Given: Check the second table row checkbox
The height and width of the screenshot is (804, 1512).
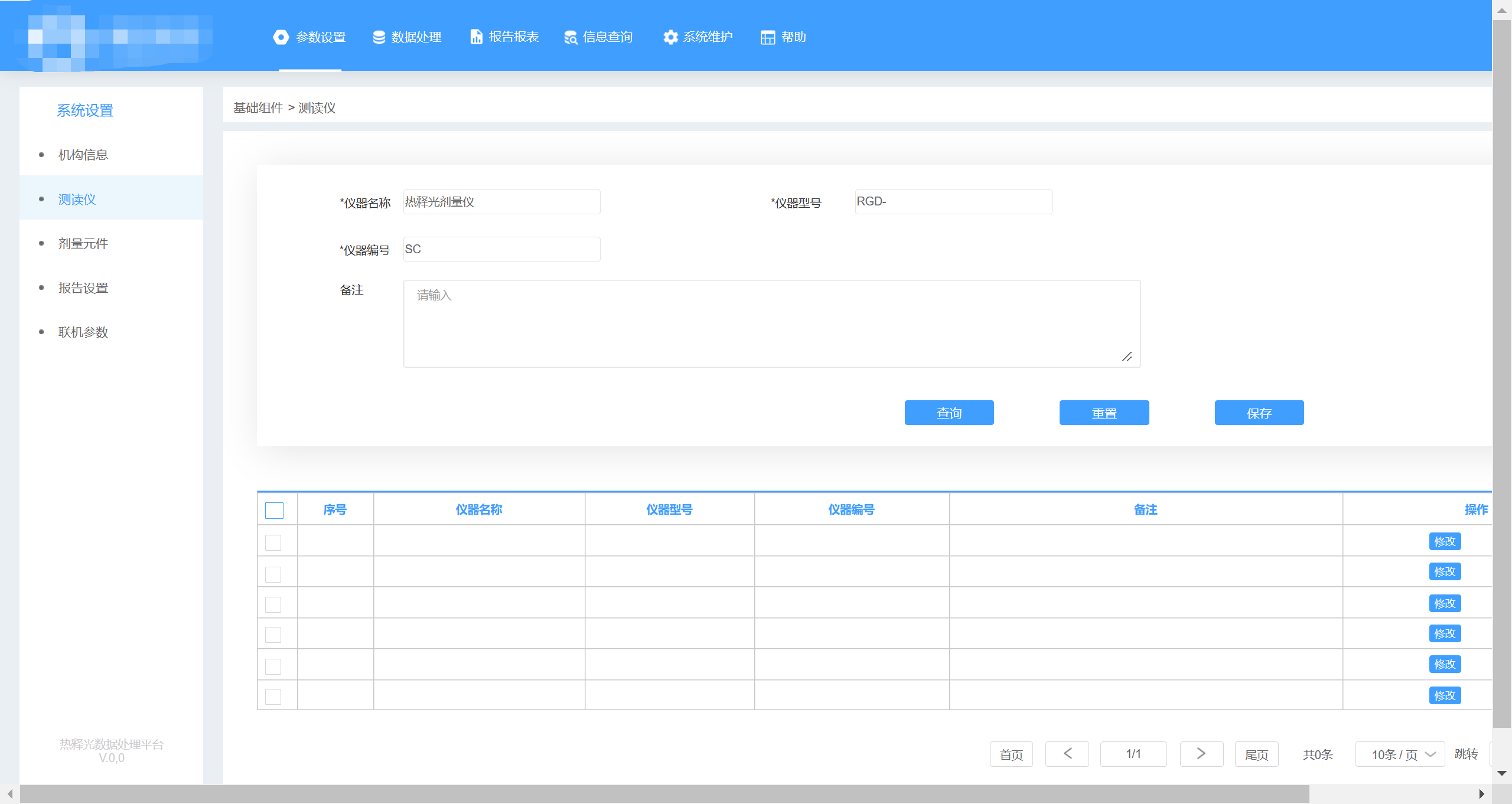Looking at the screenshot, I should 273,574.
